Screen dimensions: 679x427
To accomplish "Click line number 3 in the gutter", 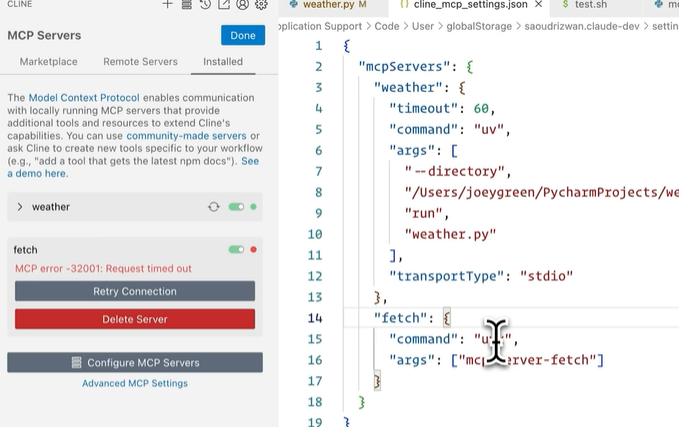I will pos(319,87).
